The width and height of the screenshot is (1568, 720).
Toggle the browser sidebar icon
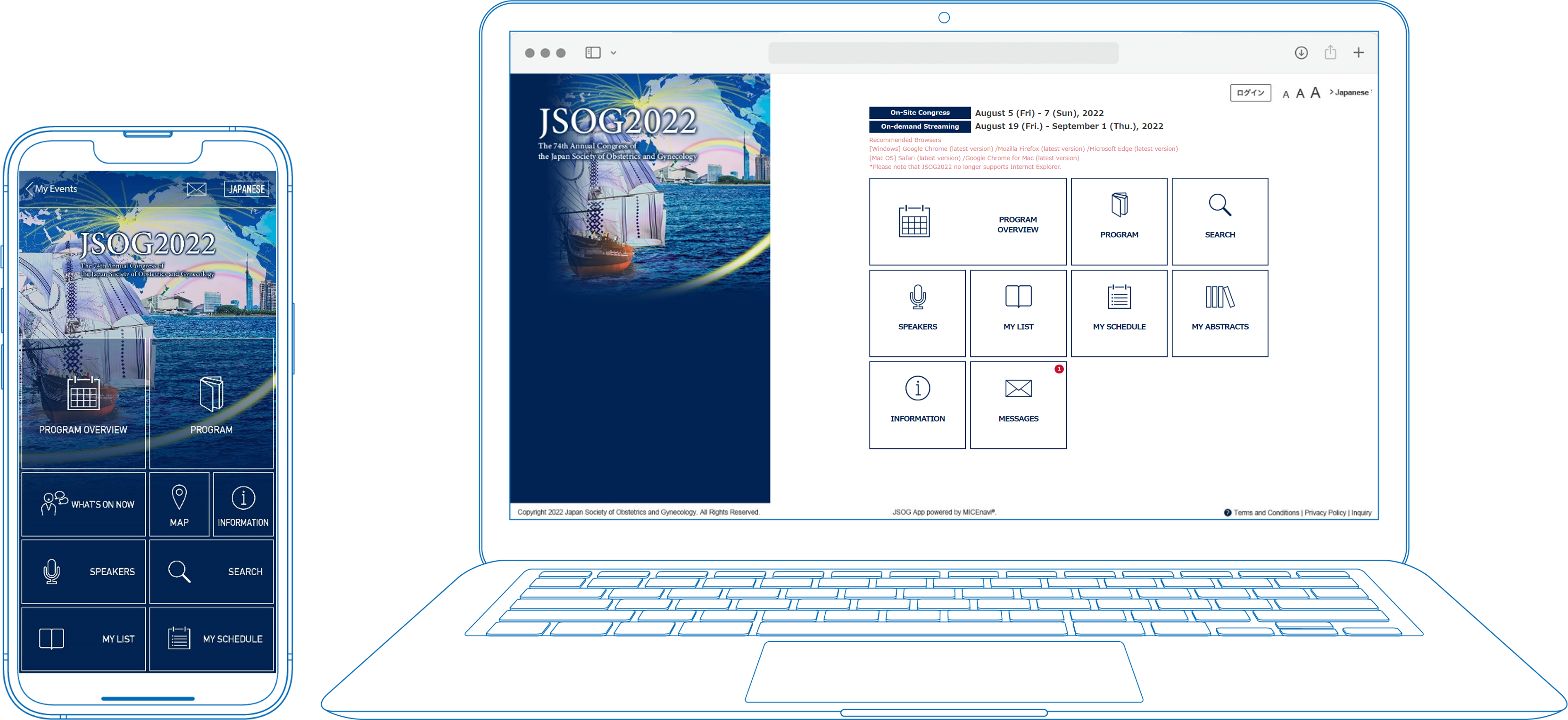592,53
